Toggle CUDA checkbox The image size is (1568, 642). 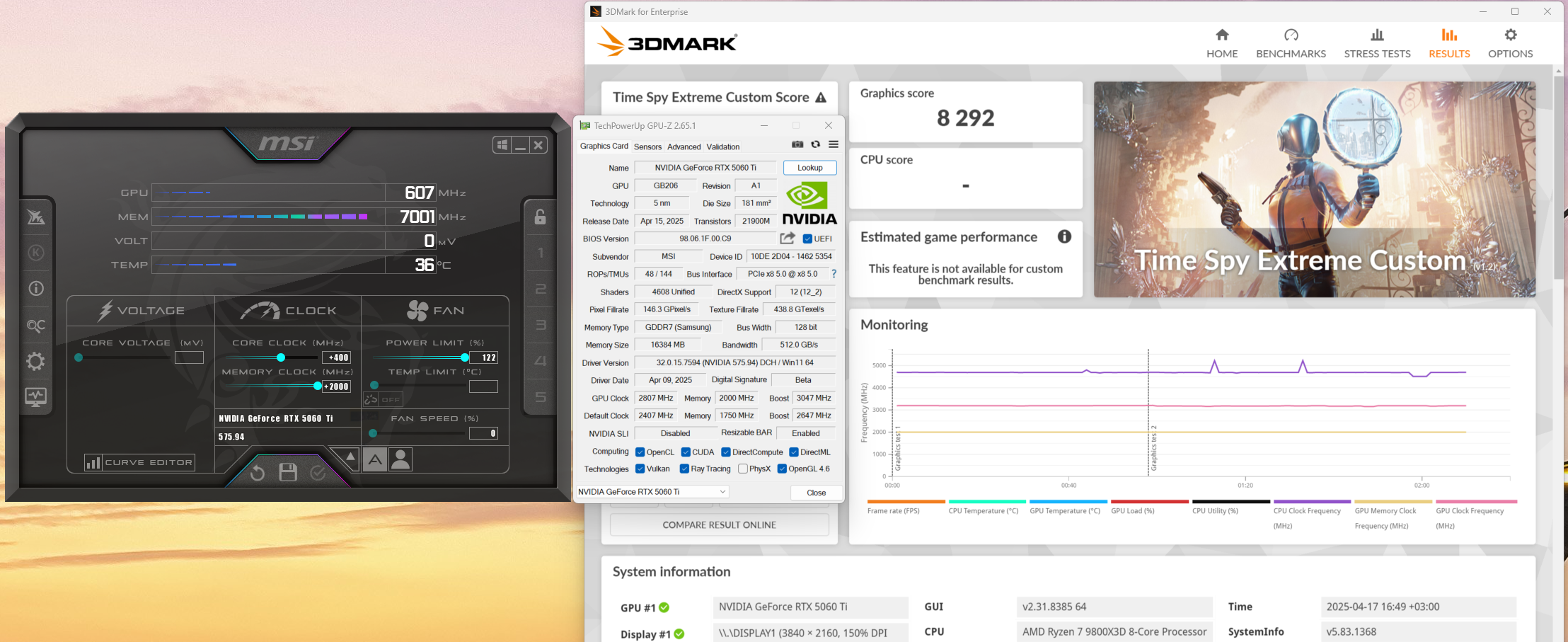pos(686,452)
